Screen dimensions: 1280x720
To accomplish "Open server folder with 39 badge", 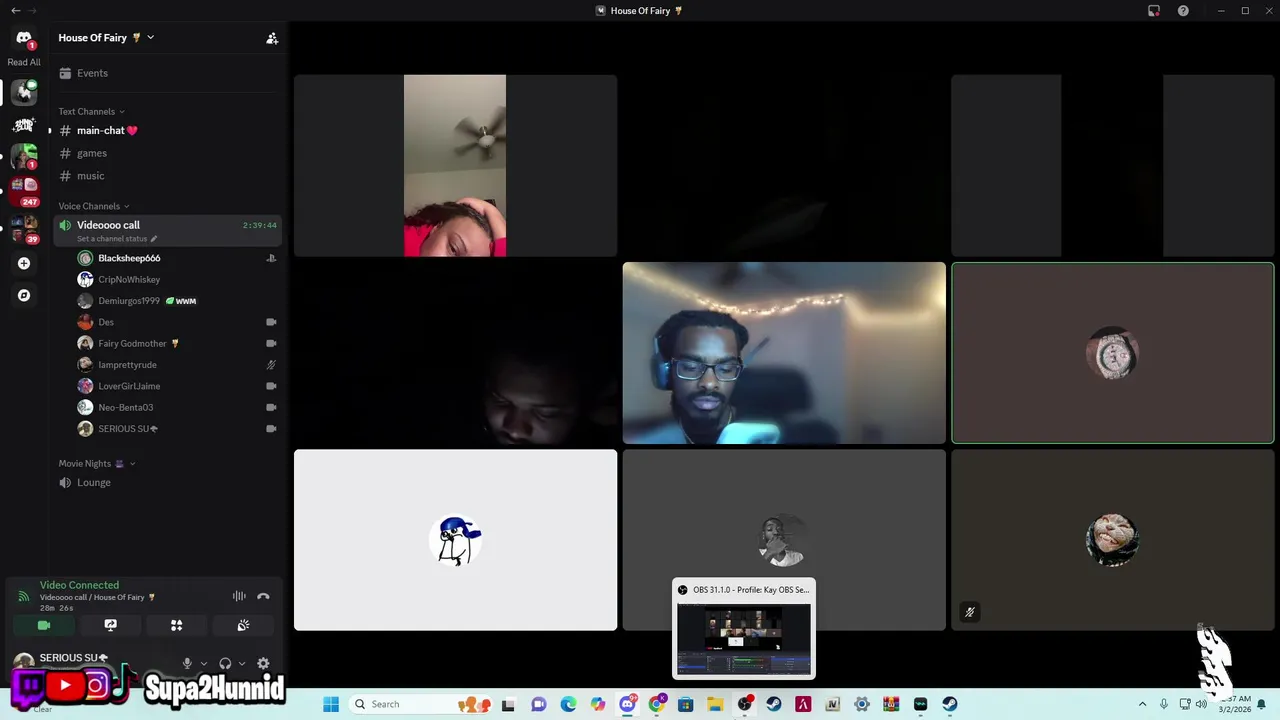I will coord(24,228).
